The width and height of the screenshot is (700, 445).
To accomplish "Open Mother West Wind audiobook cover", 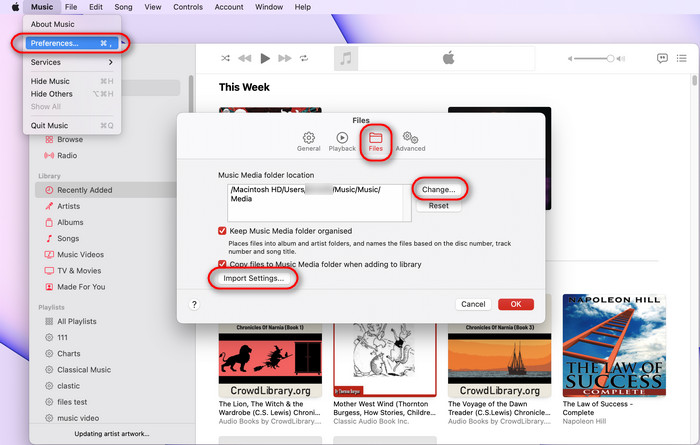I will click(385, 360).
